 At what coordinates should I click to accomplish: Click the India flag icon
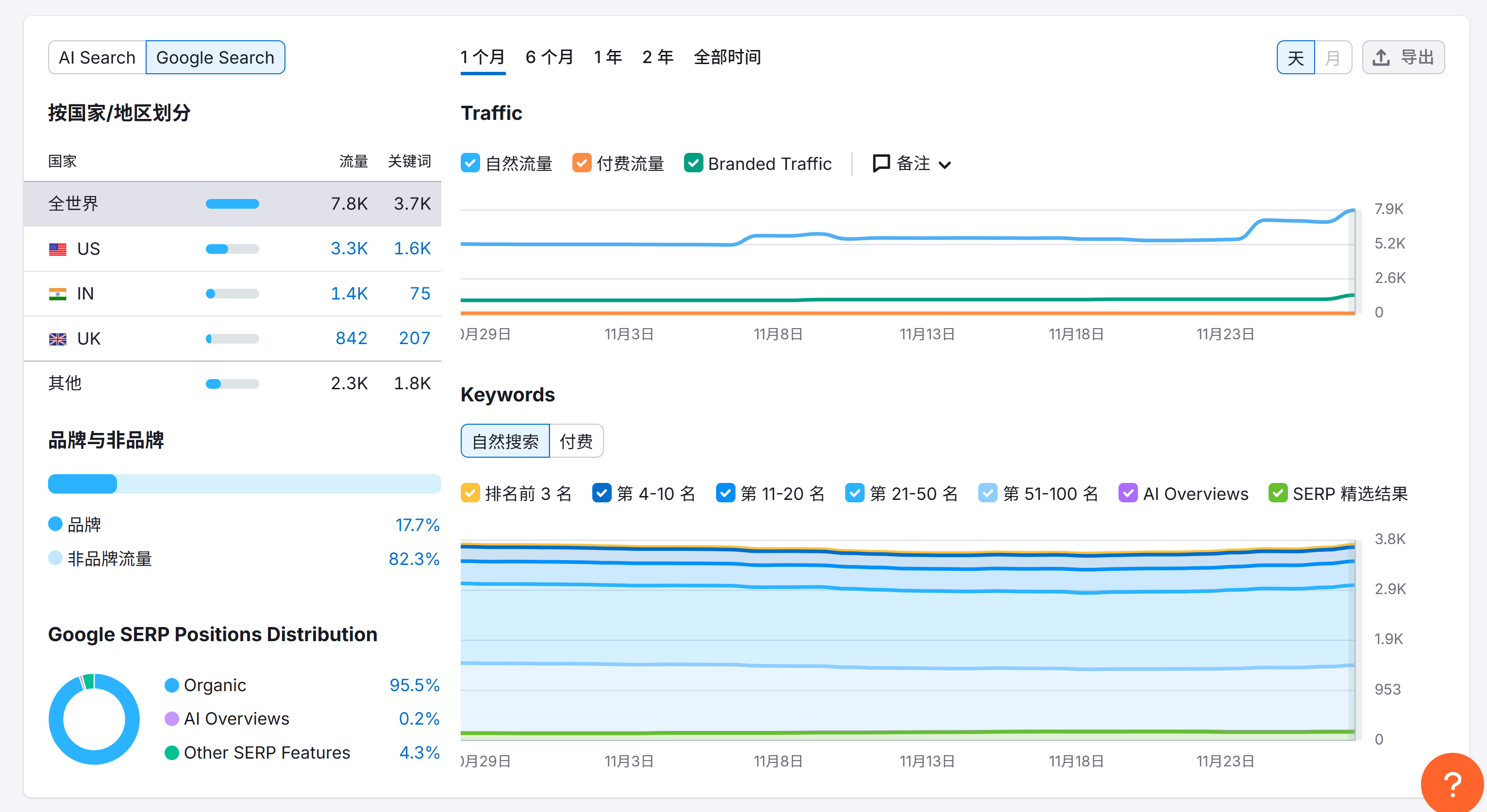click(58, 293)
